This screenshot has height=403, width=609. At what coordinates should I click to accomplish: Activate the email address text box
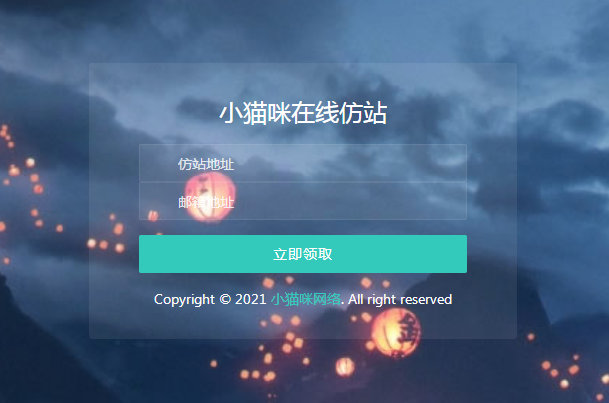[x=303, y=201]
